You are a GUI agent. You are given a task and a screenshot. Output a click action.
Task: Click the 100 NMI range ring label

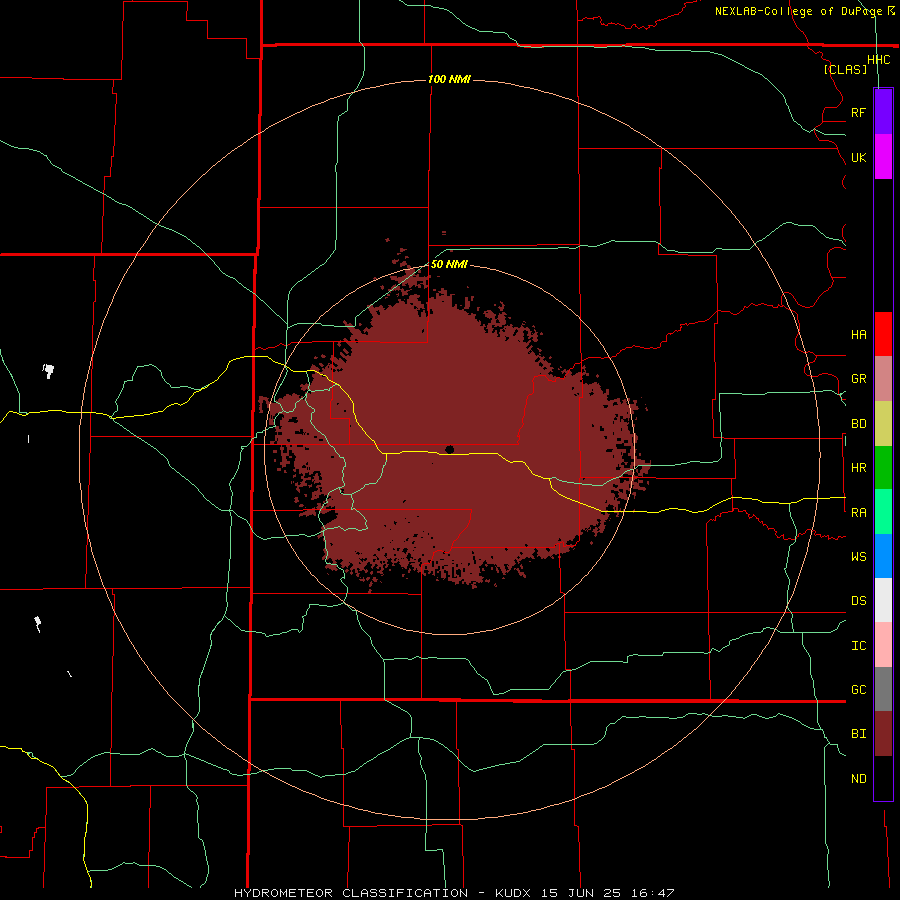click(x=449, y=79)
